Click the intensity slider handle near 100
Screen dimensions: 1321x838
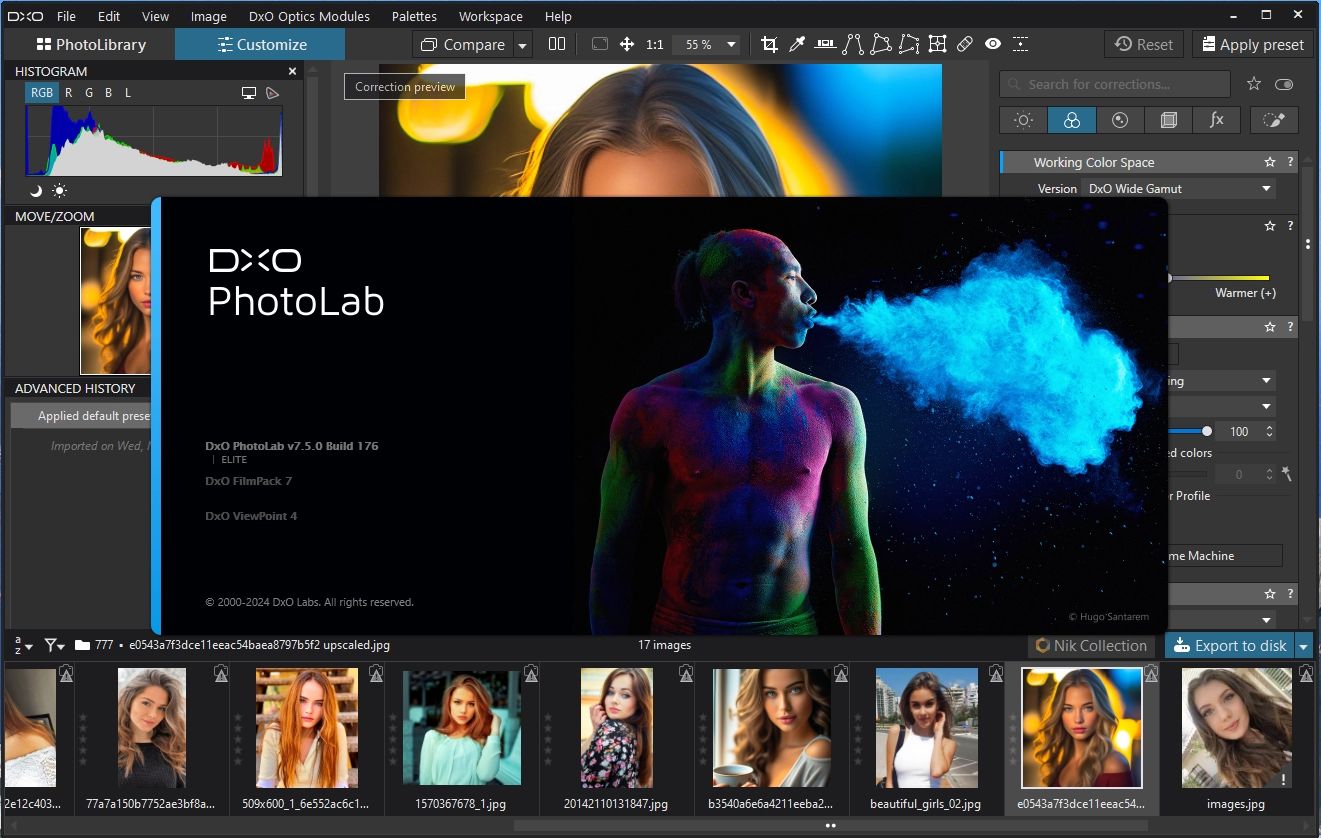[x=1207, y=431]
